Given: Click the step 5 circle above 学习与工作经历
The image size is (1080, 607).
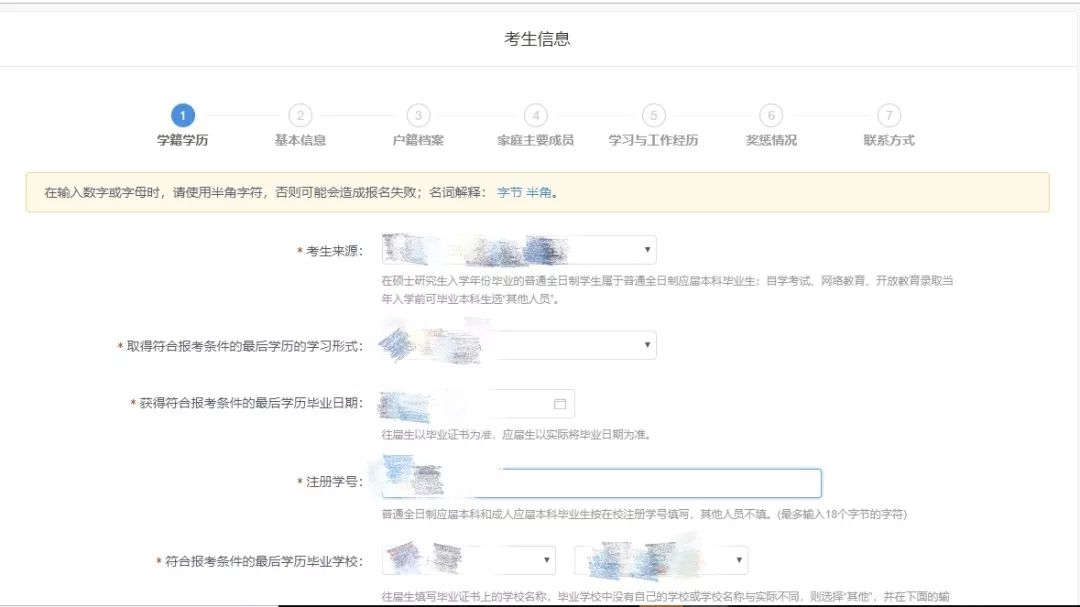Looking at the screenshot, I should click(655, 116).
